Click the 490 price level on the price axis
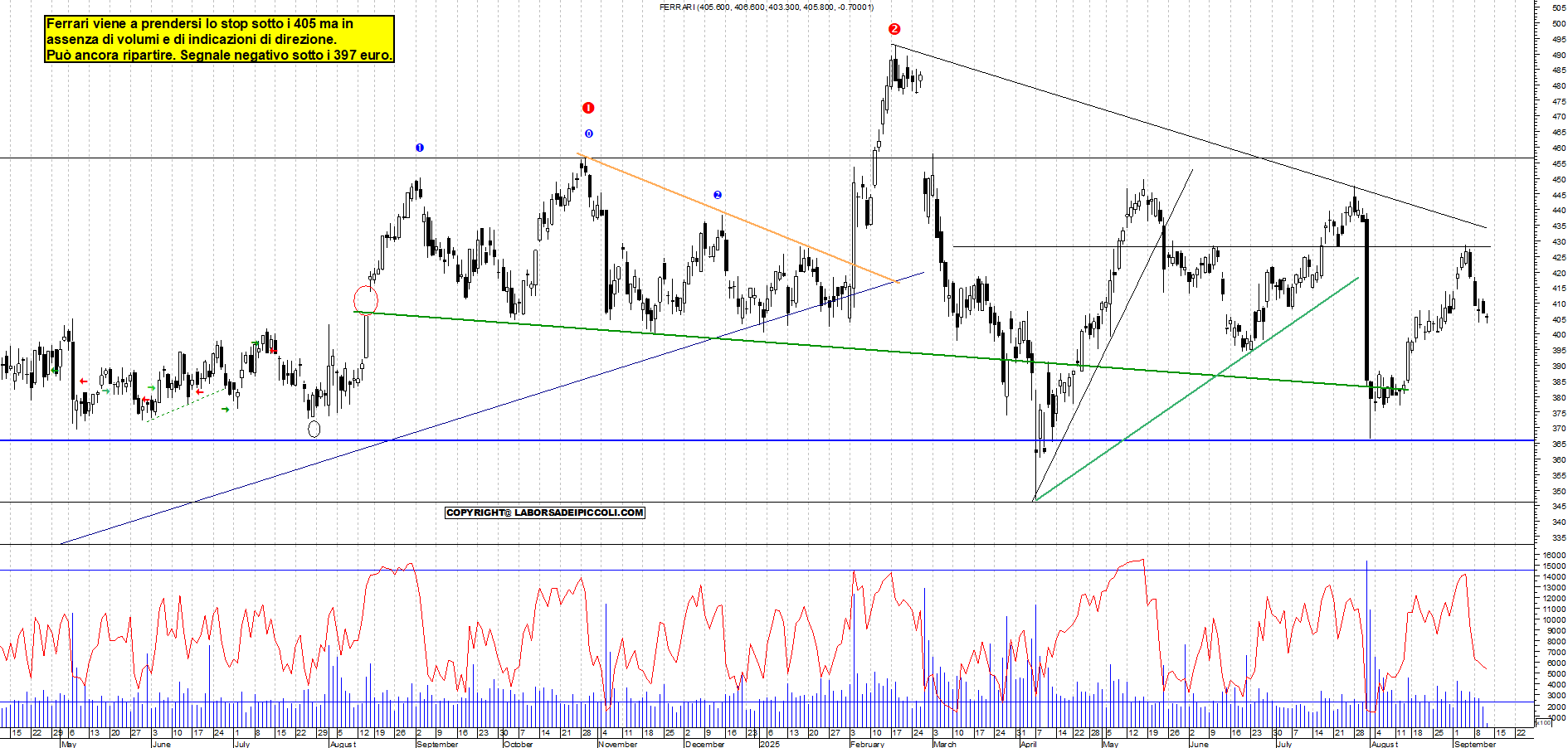Image resolution: width=1568 pixels, height=748 pixels. 1558,55
